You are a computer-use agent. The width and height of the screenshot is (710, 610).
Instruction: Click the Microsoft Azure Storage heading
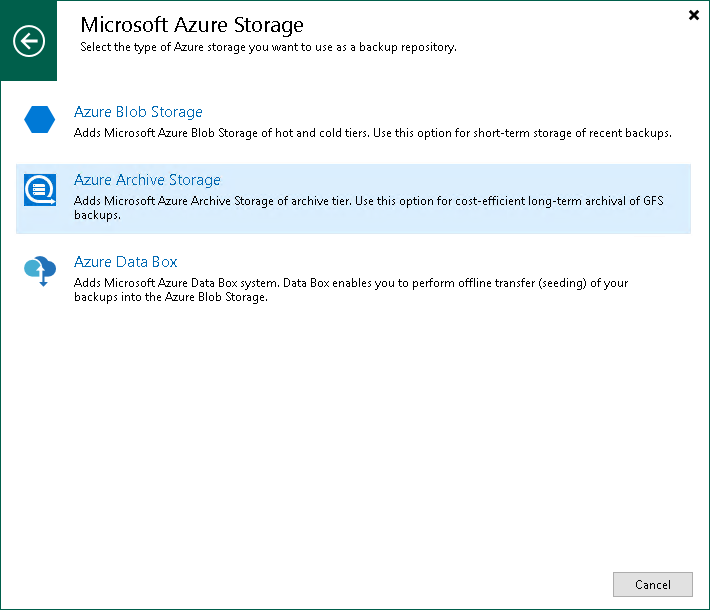192,24
